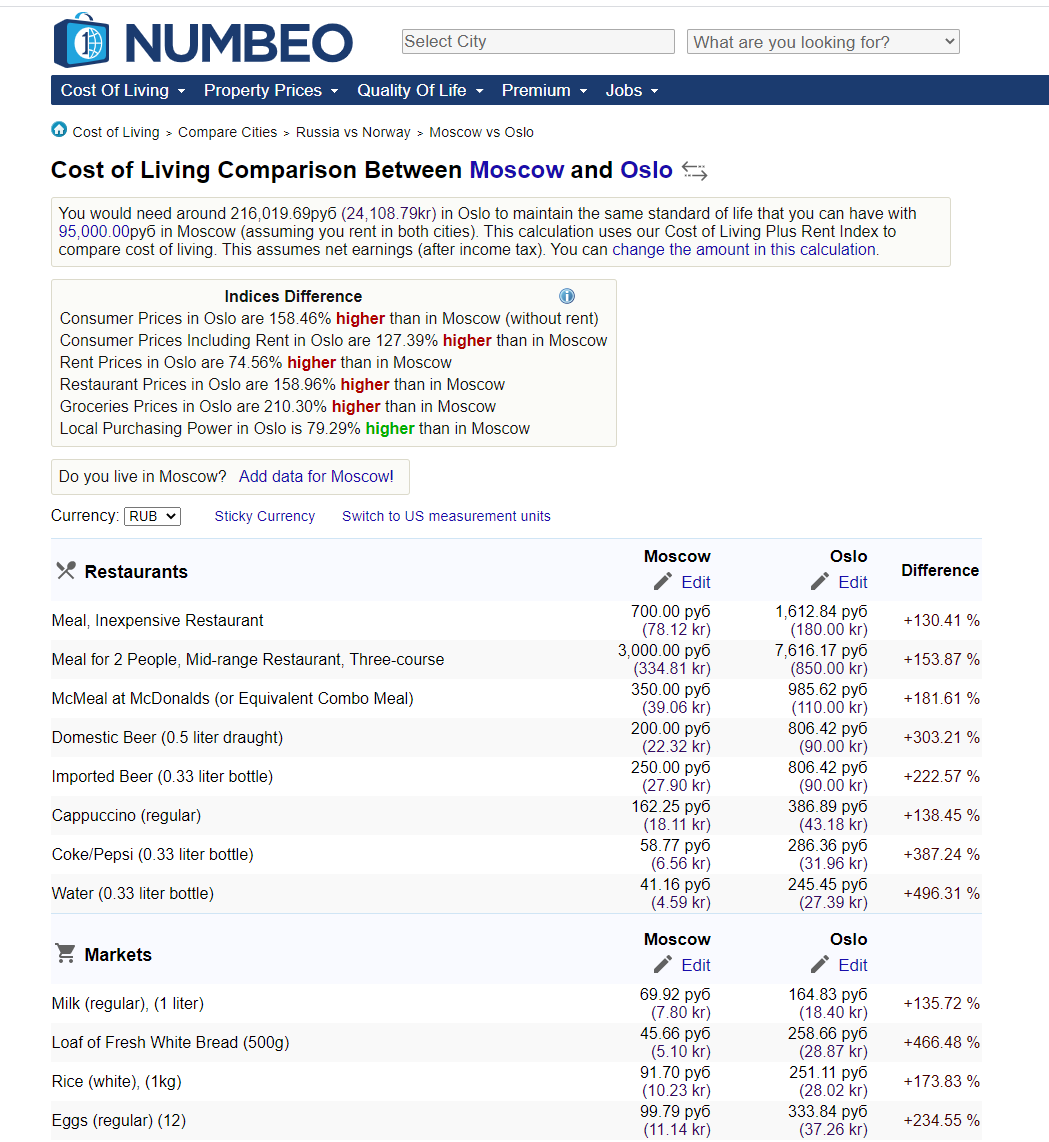Screen dimensions: 1049x1142
Task: Click Add data for Moscow link
Action: [x=315, y=476]
